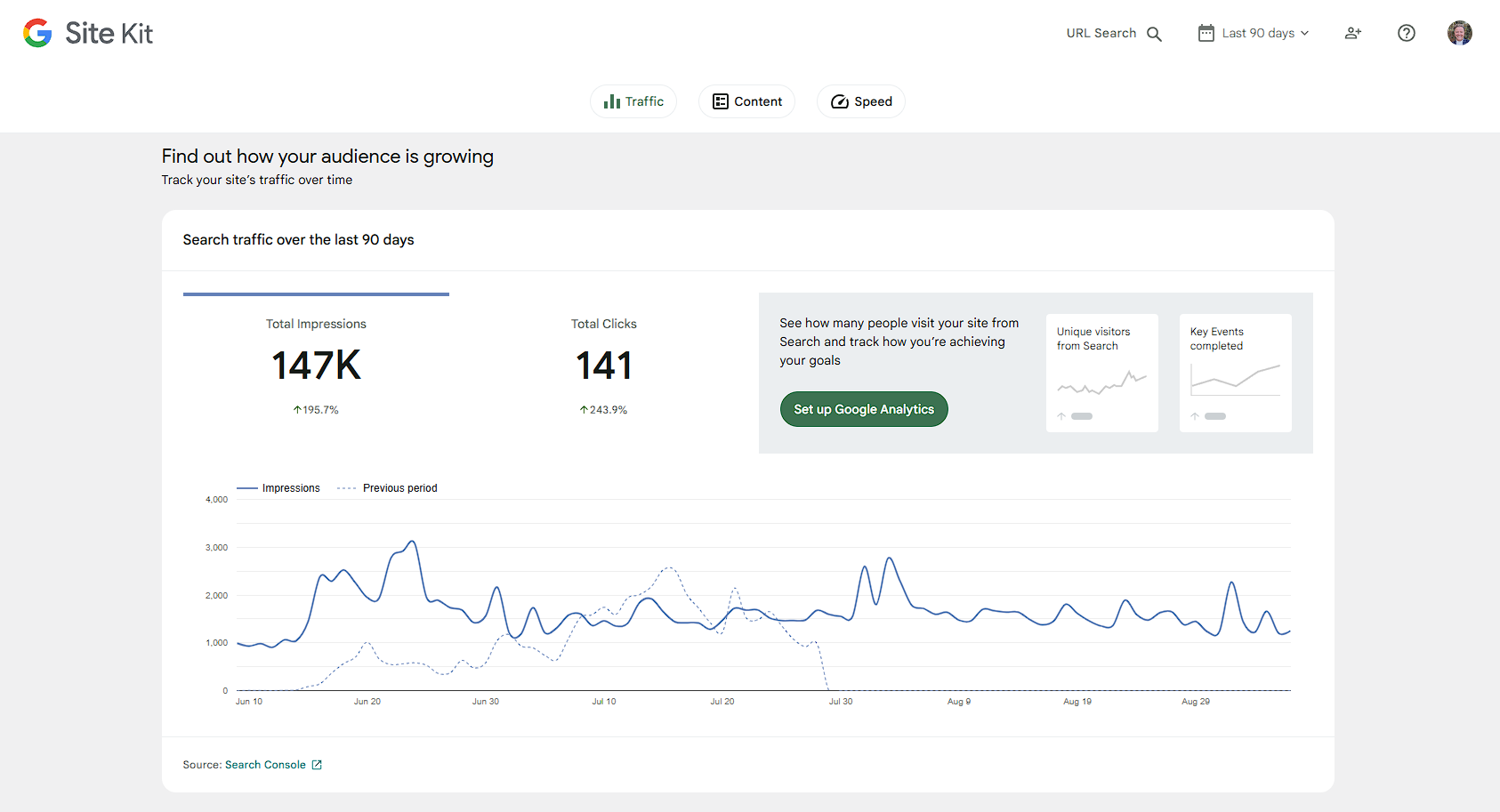Click the external link icon beside Search Console
Image resolution: width=1500 pixels, height=812 pixels.
tap(317, 765)
